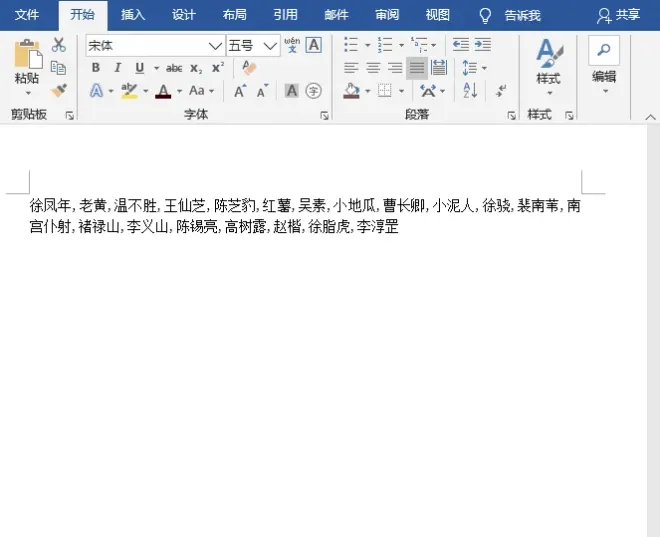
Task: Open the File (文件) tab
Action: coord(27,15)
